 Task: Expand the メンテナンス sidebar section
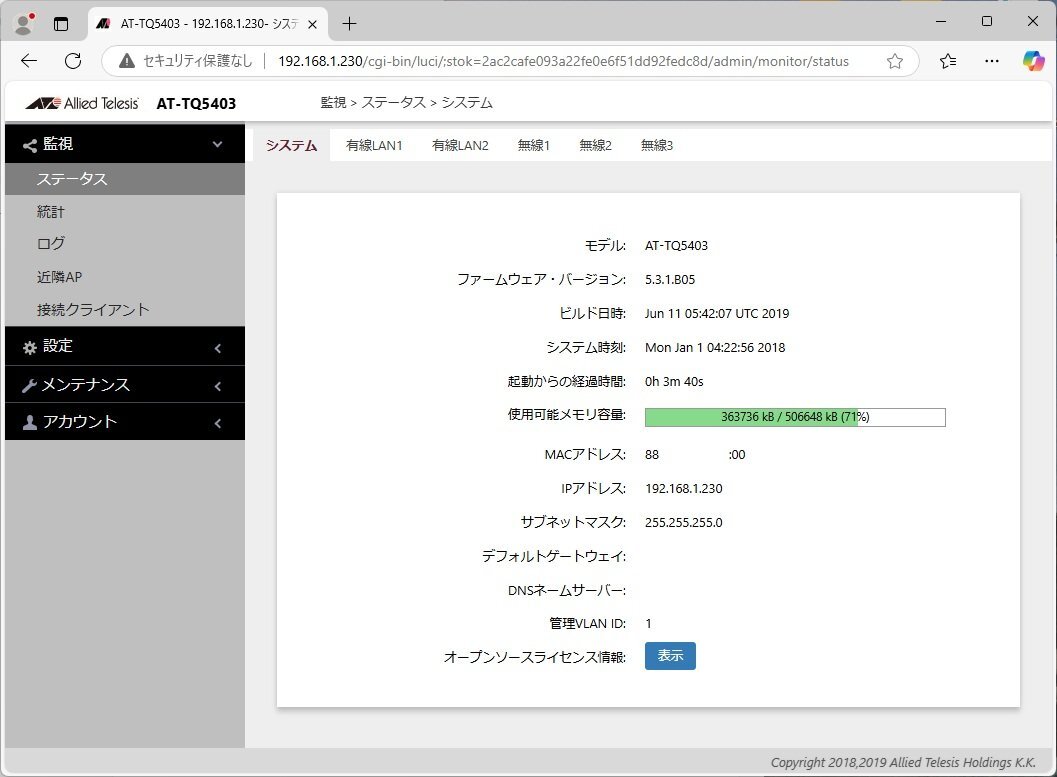(x=124, y=385)
